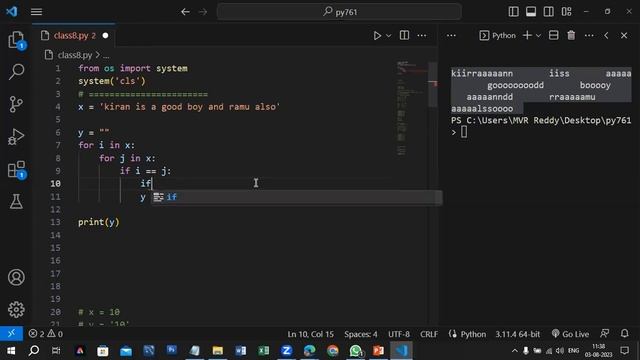
Task: Open the Run and Debug view
Action: click(16, 137)
